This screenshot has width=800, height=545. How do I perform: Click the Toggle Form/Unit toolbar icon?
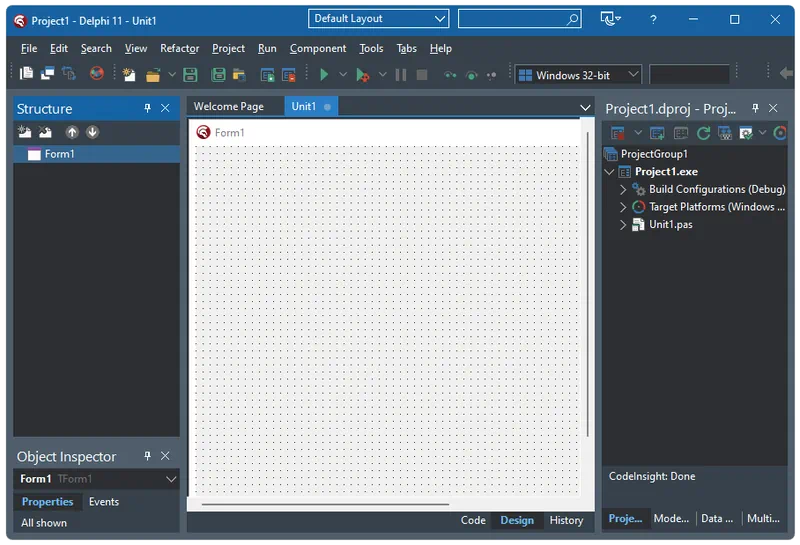69,74
